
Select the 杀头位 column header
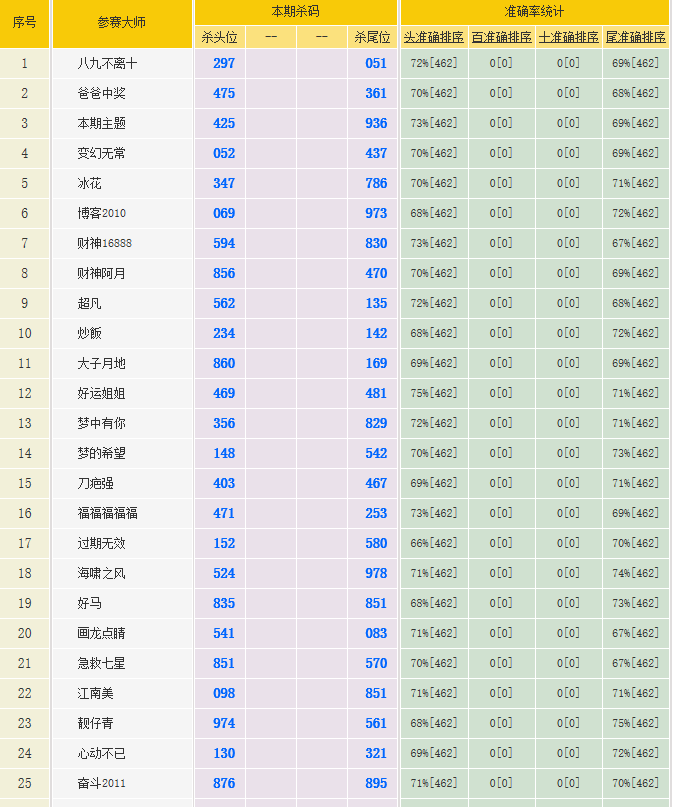[x=220, y=37]
